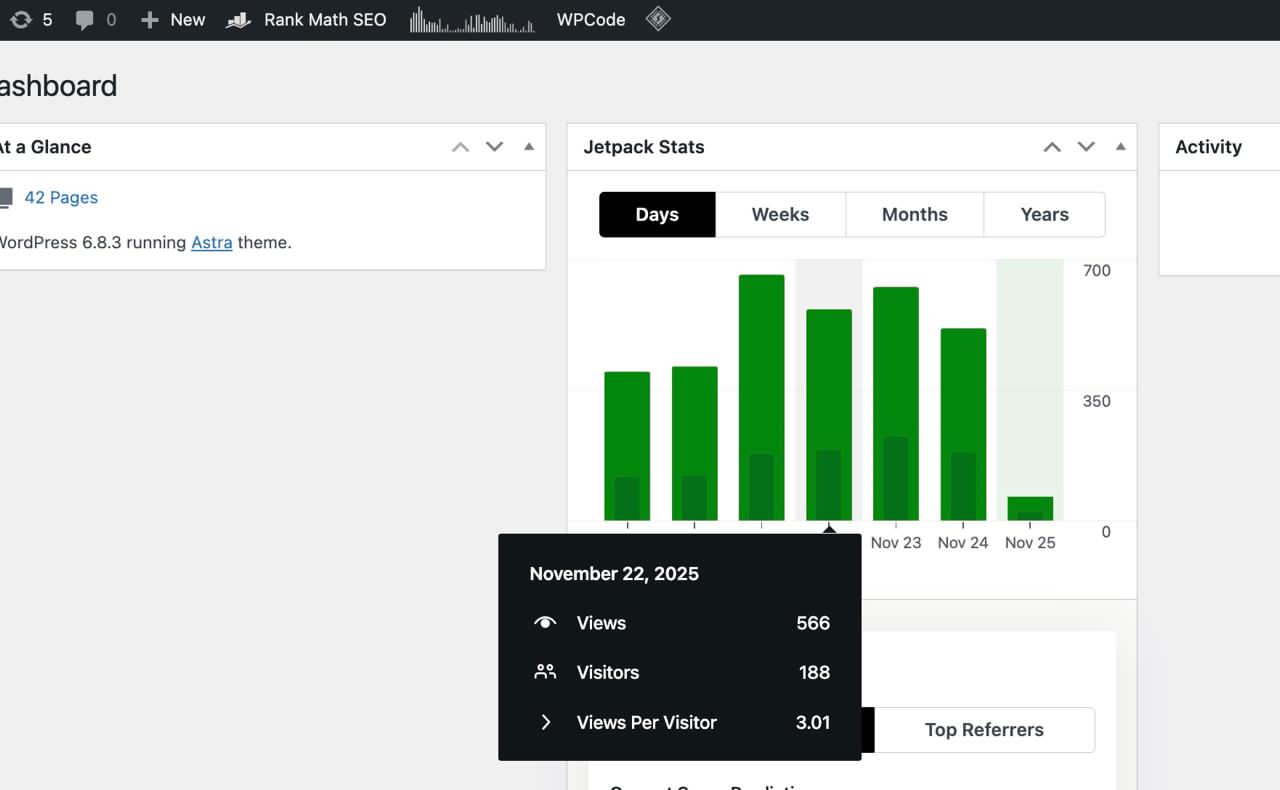
Task: Open WPCode menu in admin bar
Action: [591, 20]
